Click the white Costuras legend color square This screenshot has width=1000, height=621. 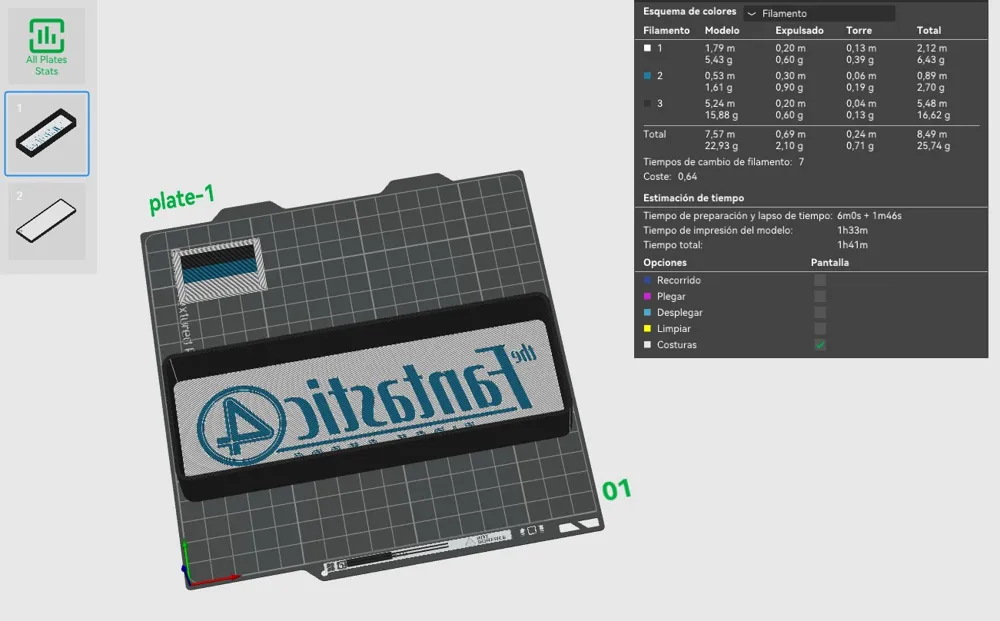tap(647, 345)
